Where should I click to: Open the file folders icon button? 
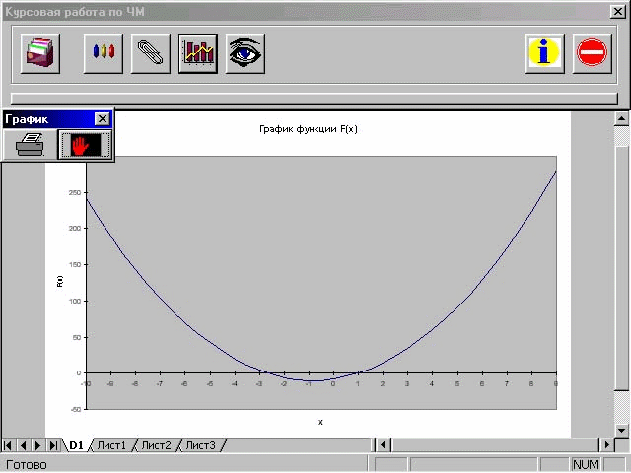point(40,54)
